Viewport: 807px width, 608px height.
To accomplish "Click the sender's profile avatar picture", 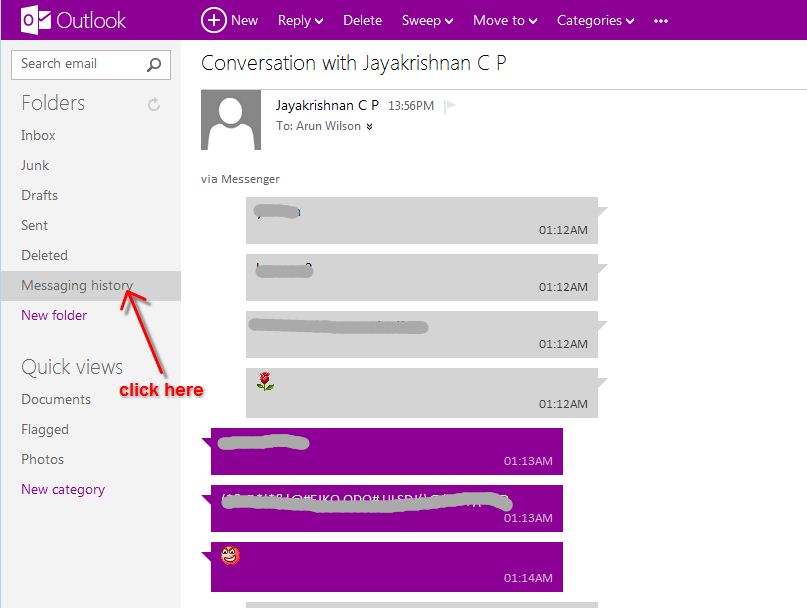I will coord(231,120).
